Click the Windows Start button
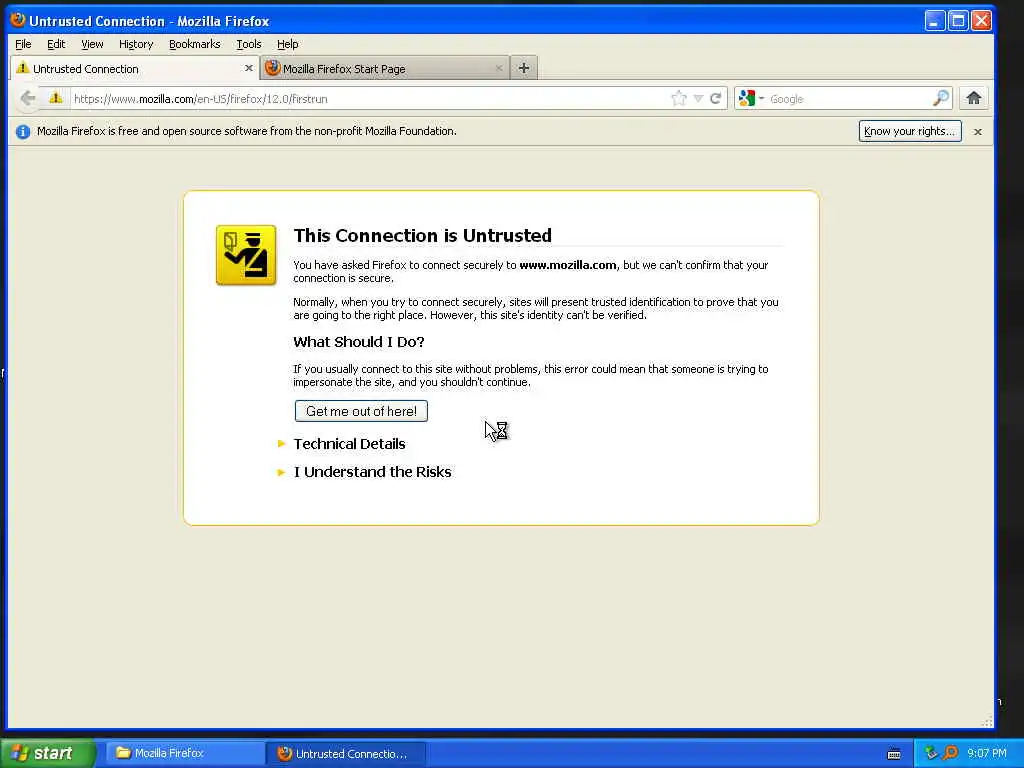This screenshot has height=768, width=1024. (47, 753)
